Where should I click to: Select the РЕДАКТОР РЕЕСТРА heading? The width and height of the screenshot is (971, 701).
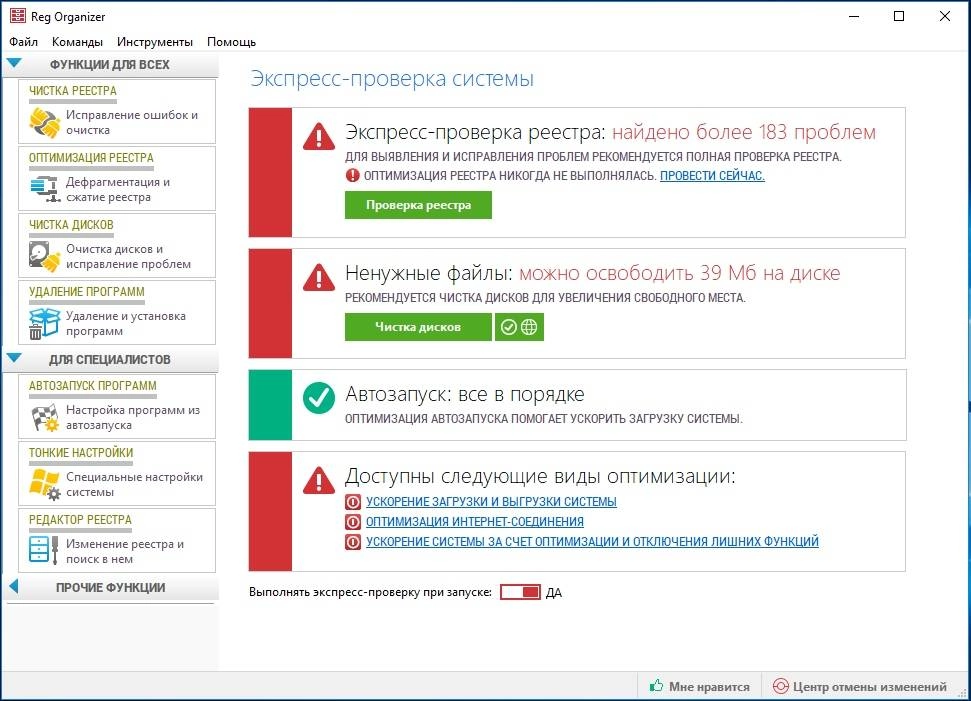pos(80,520)
